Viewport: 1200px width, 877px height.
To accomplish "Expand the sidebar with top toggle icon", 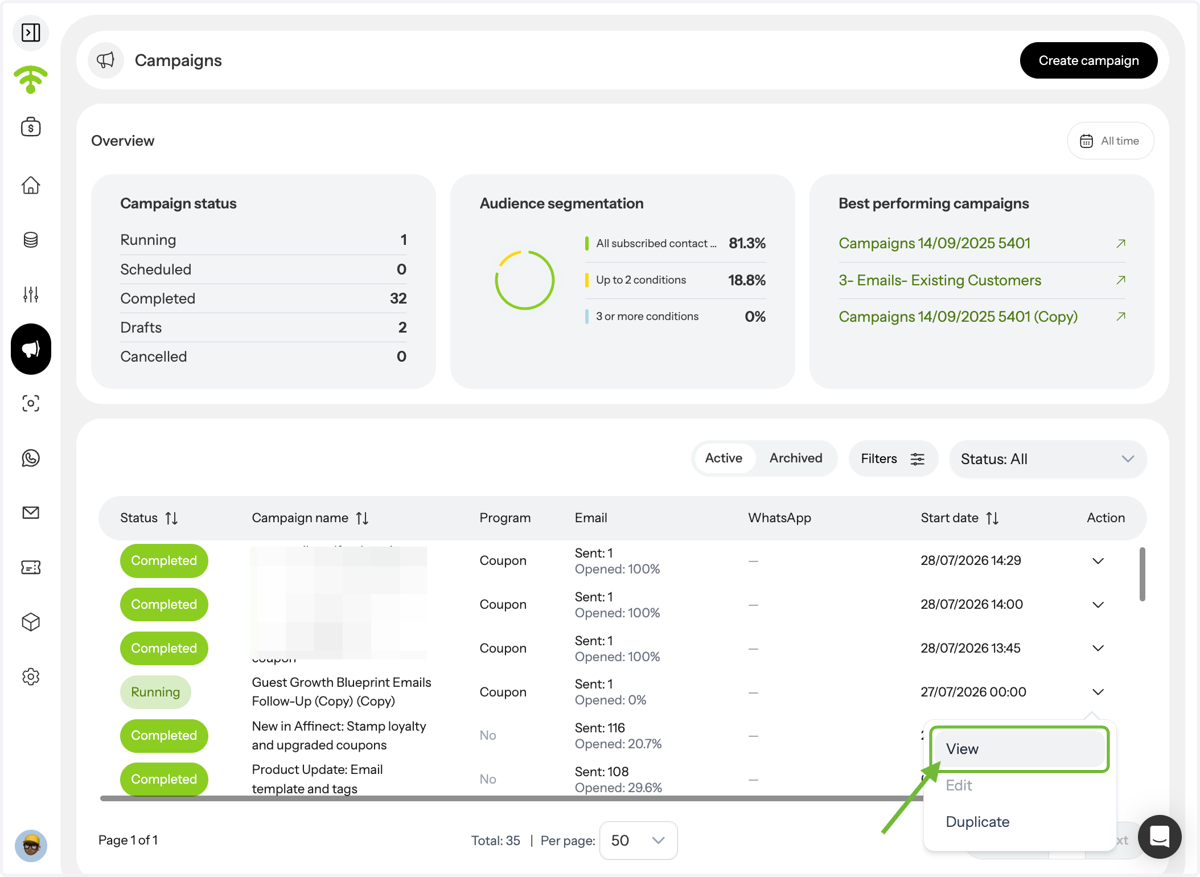I will tap(31, 32).
